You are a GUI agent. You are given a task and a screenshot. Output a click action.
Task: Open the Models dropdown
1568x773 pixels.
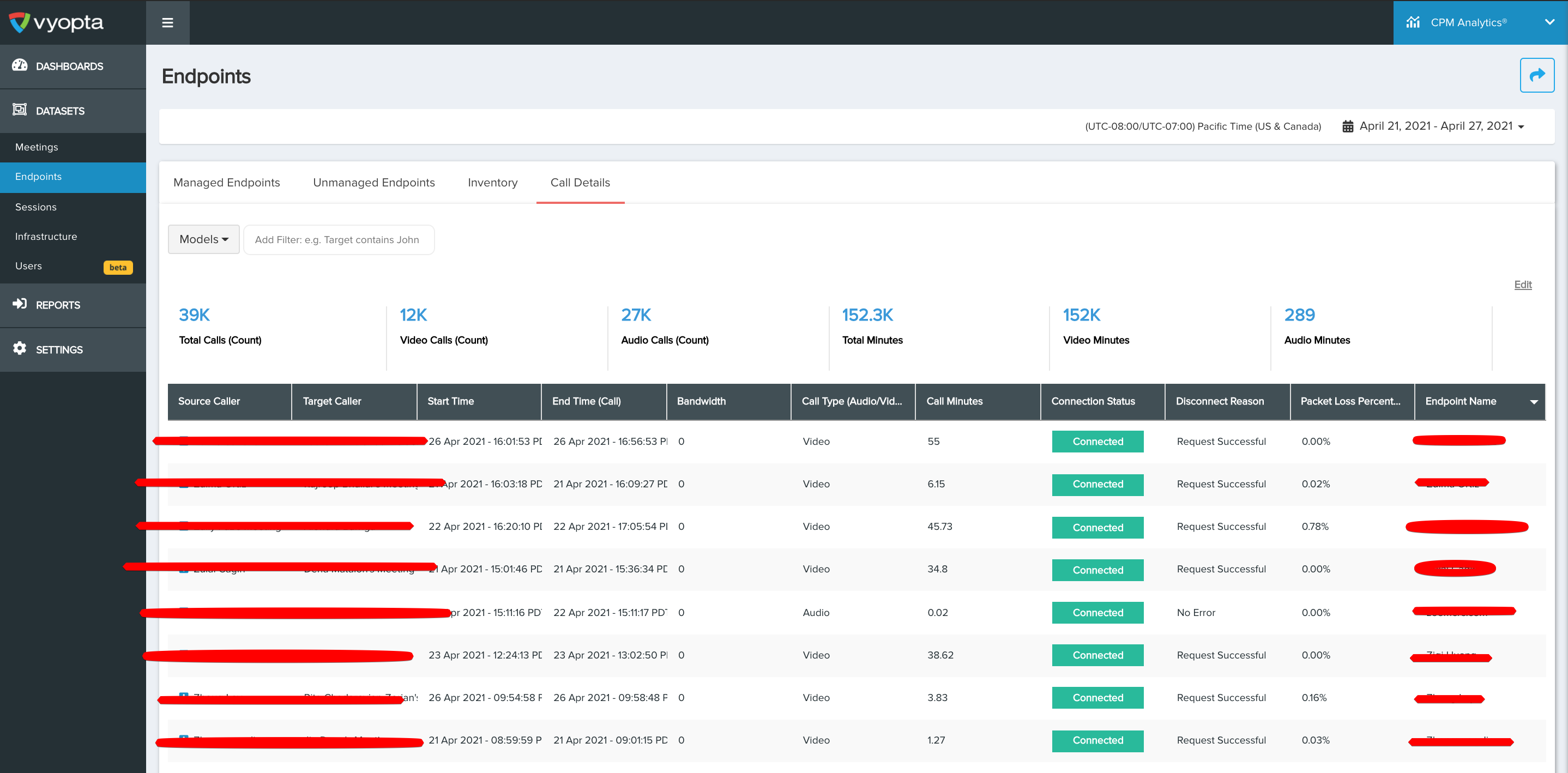tap(203, 239)
